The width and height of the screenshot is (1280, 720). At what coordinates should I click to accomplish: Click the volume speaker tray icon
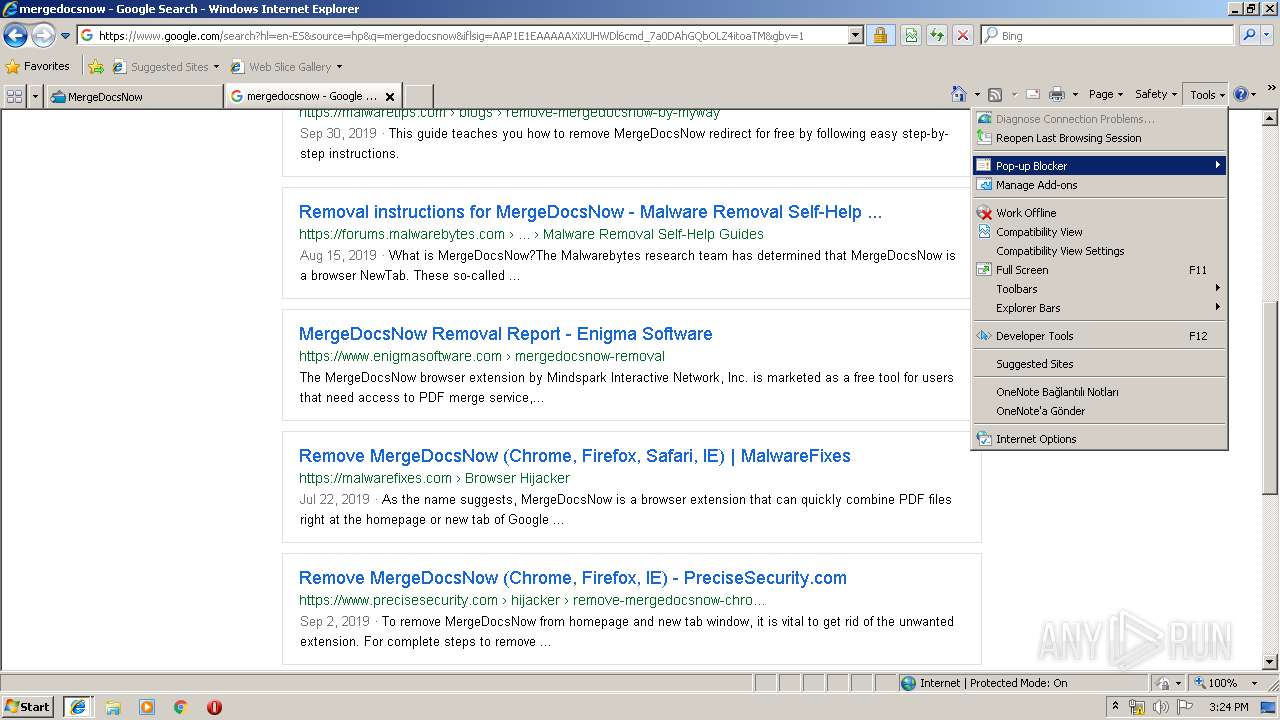(1160, 707)
